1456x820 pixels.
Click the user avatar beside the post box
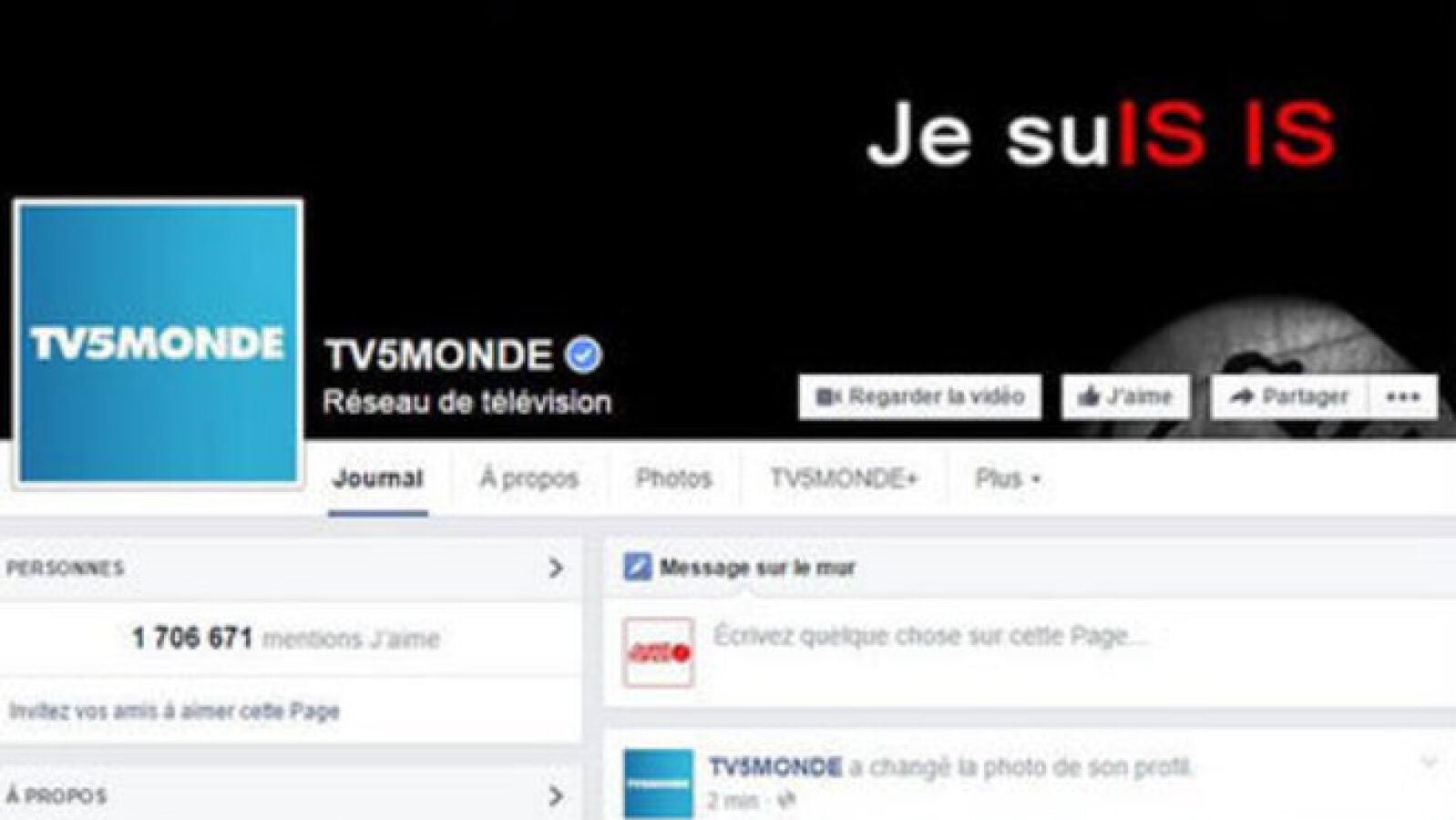coord(659,652)
